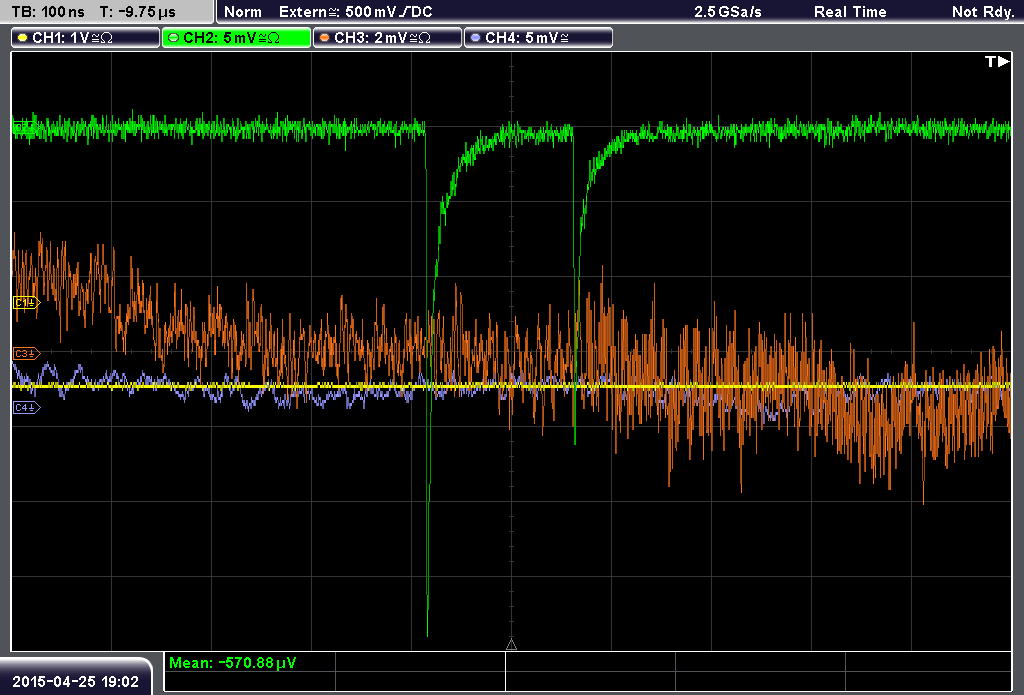Click the orange dot in CH3 tab
The height and width of the screenshot is (695, 1024).
(325, 38)
